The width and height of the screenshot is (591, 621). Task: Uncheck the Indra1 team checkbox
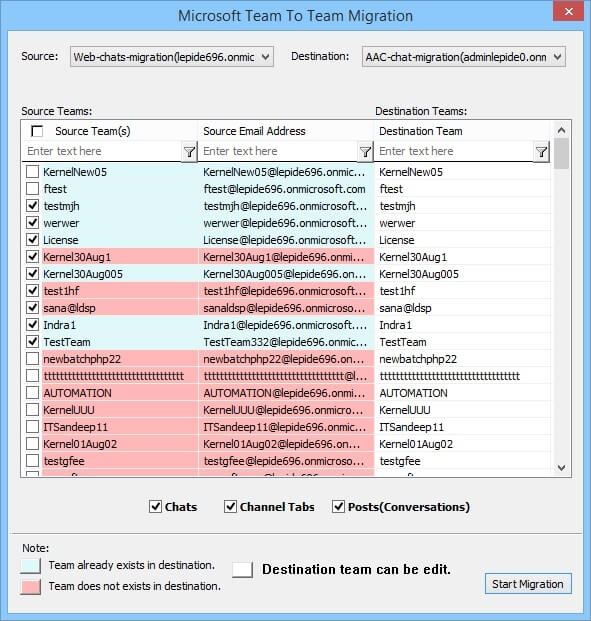coord(32,325)
